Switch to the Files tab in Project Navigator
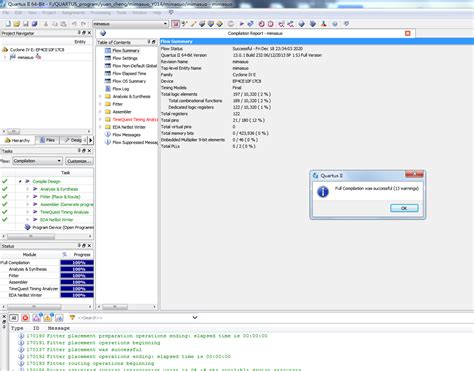This screenshot has height=371, width=474. coord(48,140)
